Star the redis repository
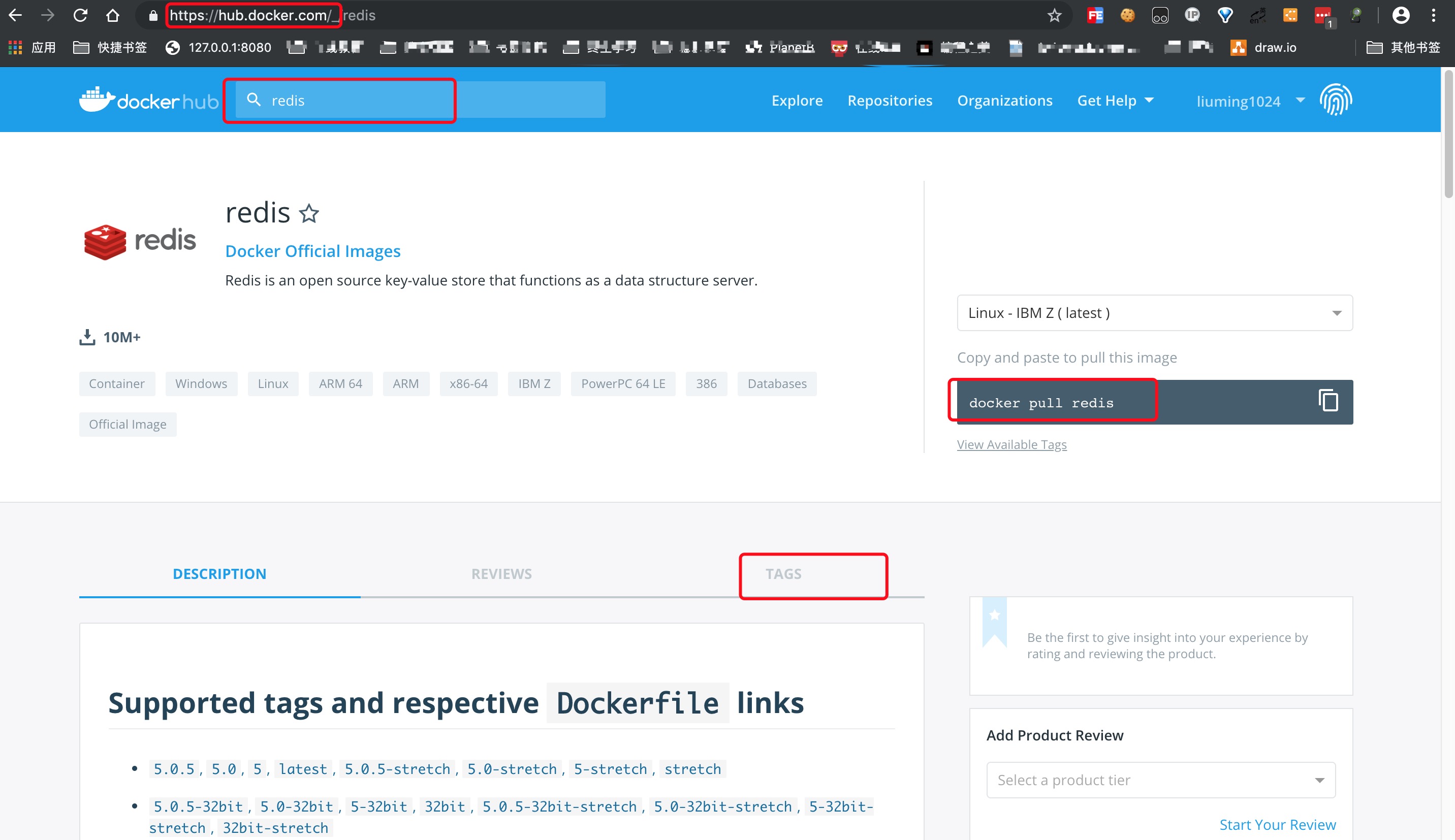The width and height of the screenshot is (1455, 840). [309, 213]
